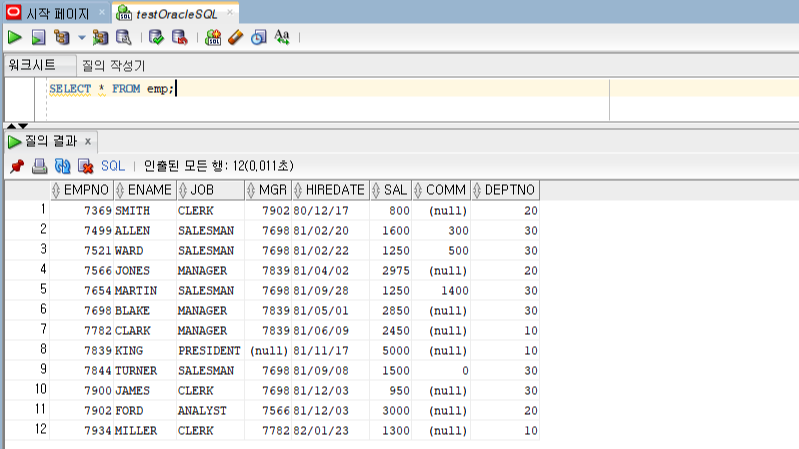Screen dimensions: 799x449
Task: Sort by the JOB column header
Action: click(x=210, y=190)
